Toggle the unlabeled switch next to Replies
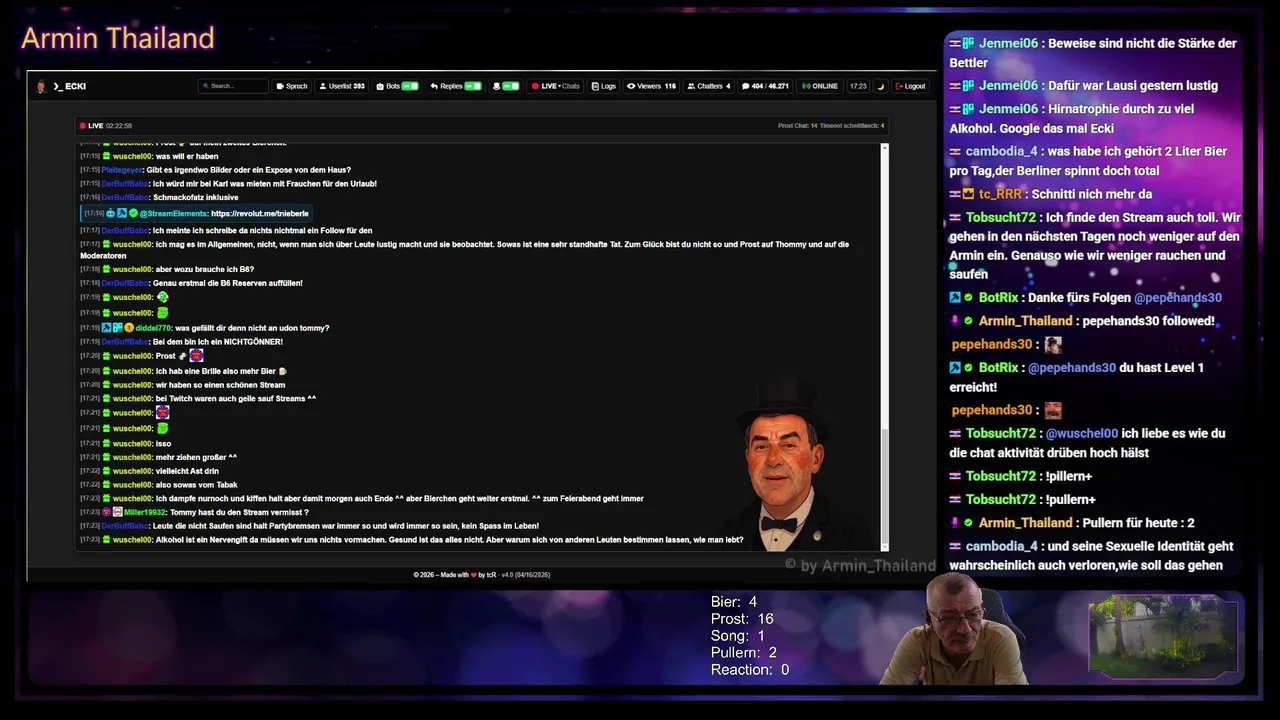The height and width of the screenshot is (720, 1280). click(x=511, y=86)
